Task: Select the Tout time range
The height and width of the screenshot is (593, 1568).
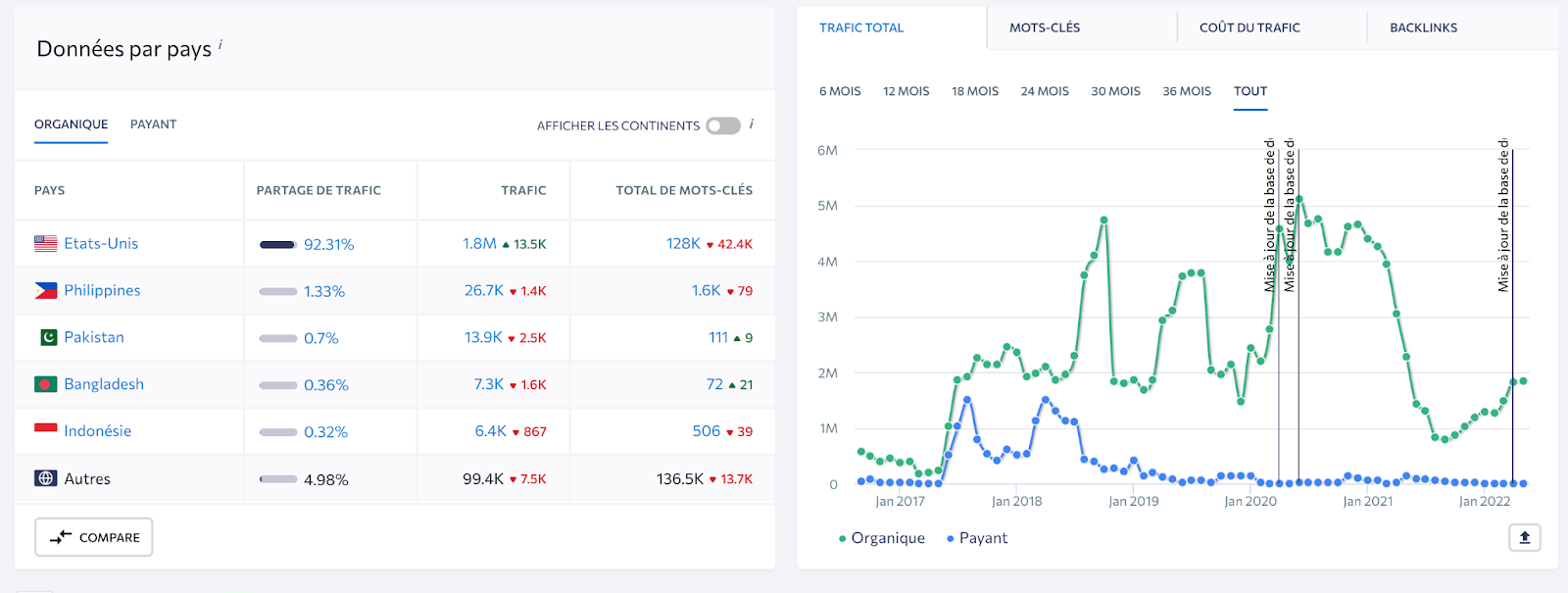Action: pyautogui.click(x=1250, y=91)
